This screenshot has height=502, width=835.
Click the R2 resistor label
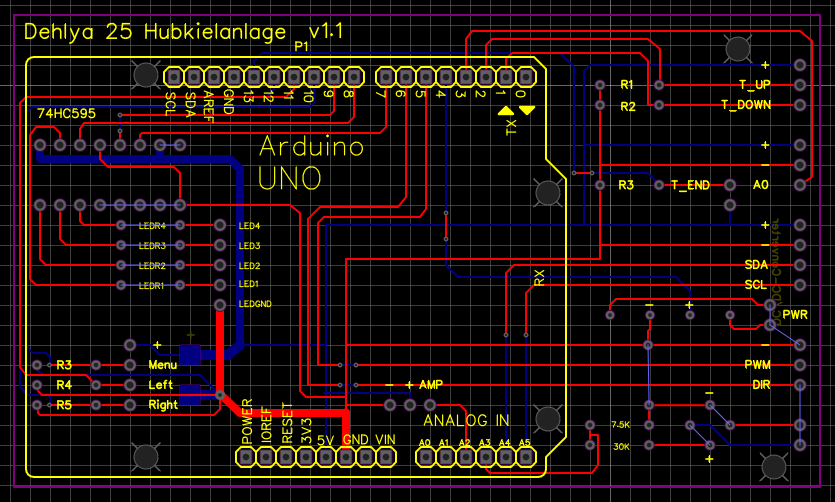coord(628,106)
